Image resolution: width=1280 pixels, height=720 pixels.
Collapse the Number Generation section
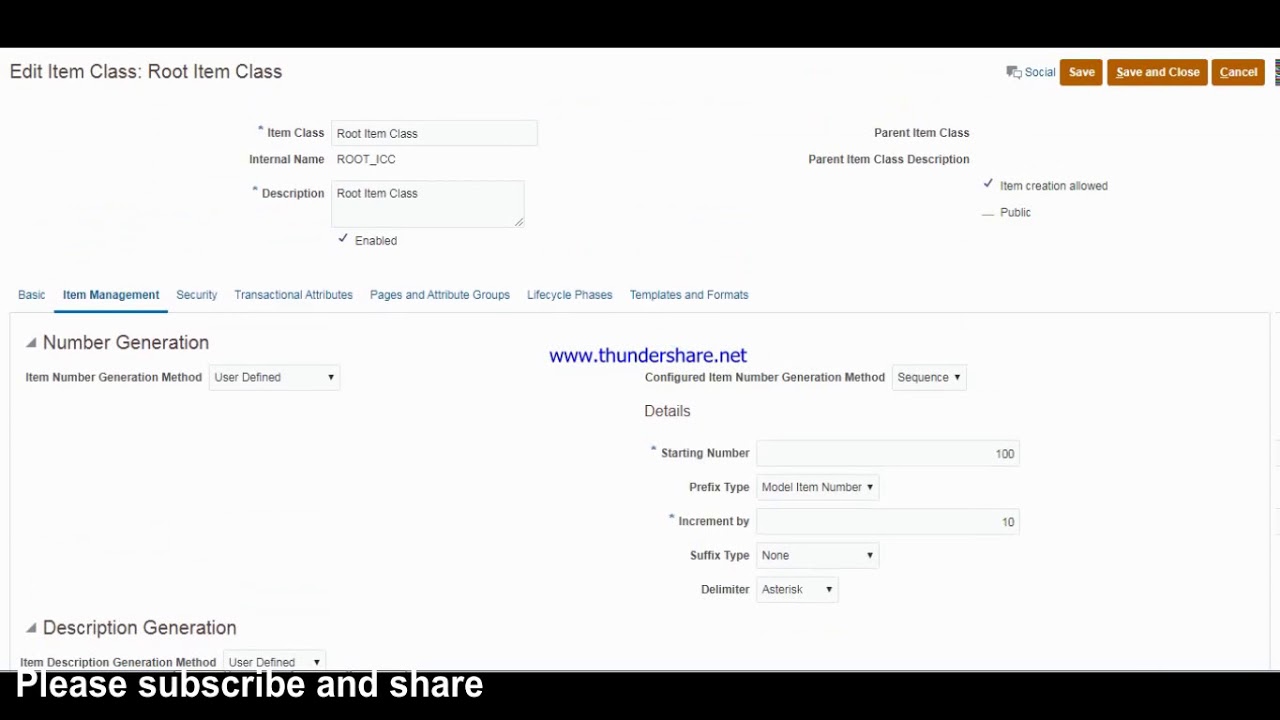(31, 343)
